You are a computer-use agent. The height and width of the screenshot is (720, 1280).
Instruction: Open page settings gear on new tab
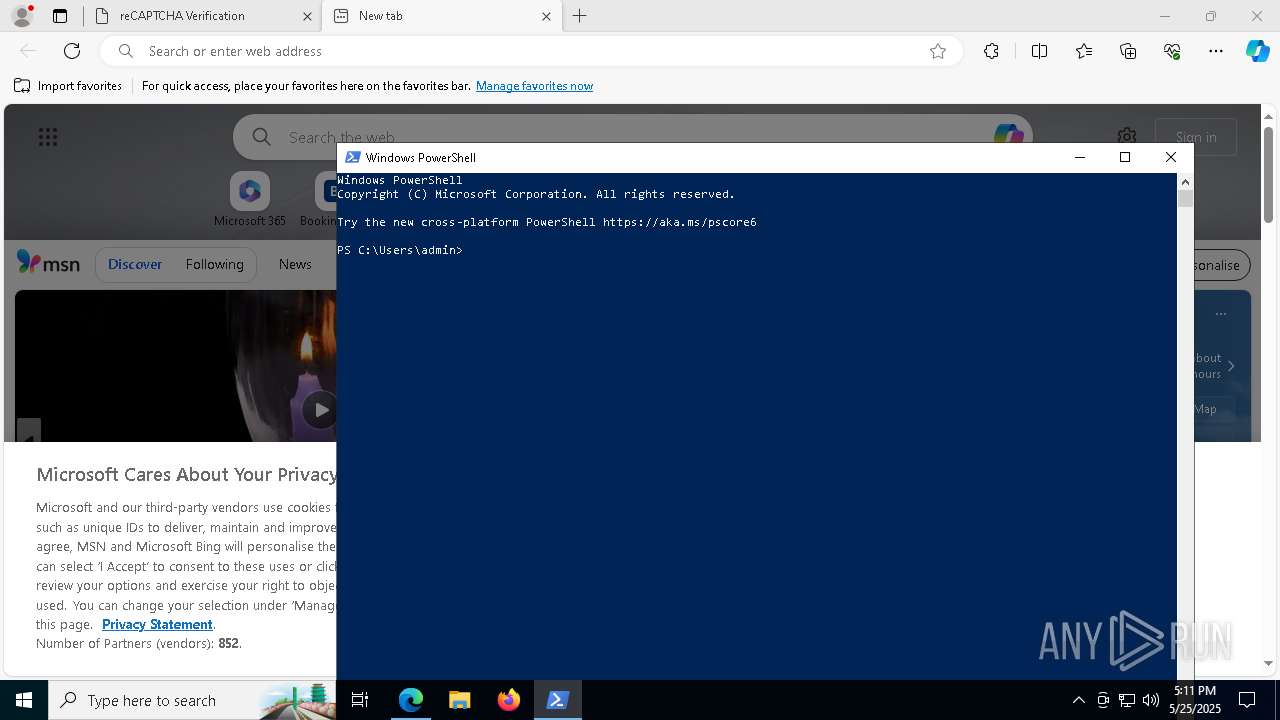point(1127,136)
